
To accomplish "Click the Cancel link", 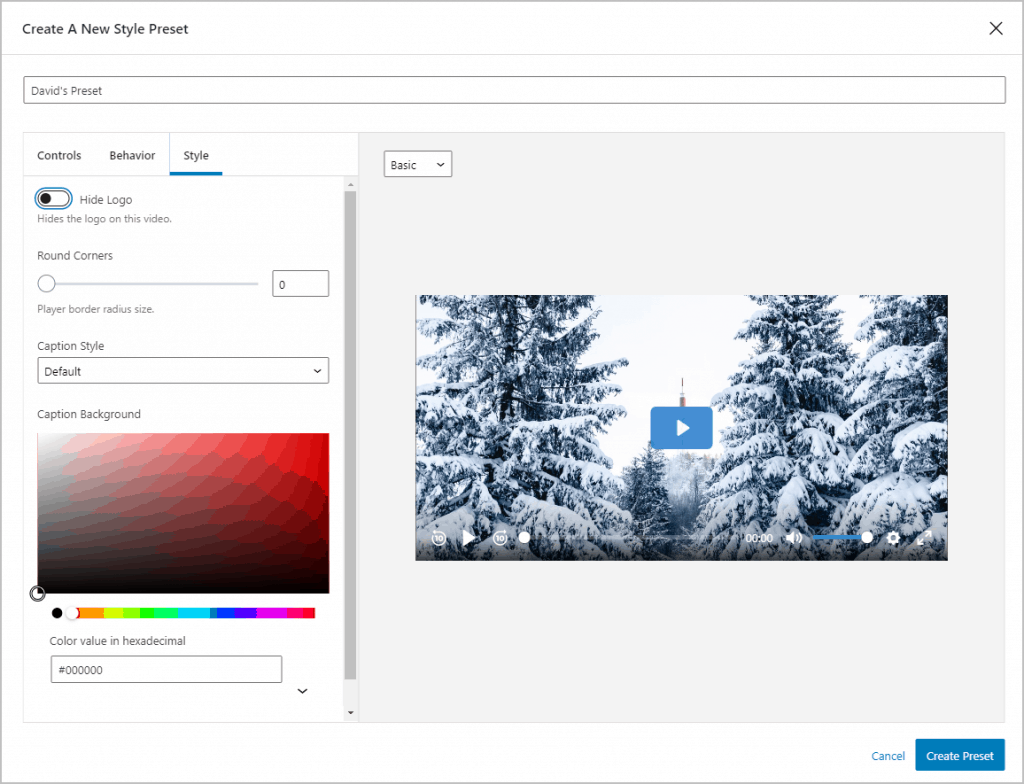I will [x=888, y=756].
